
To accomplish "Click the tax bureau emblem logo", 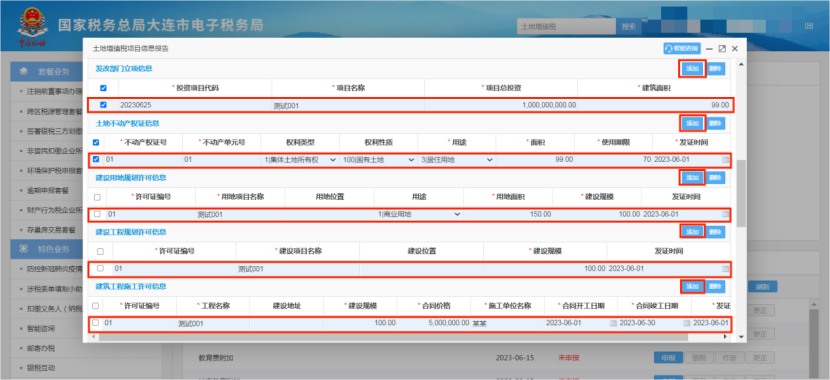I will pyautogui.click(x=32, y=25).
